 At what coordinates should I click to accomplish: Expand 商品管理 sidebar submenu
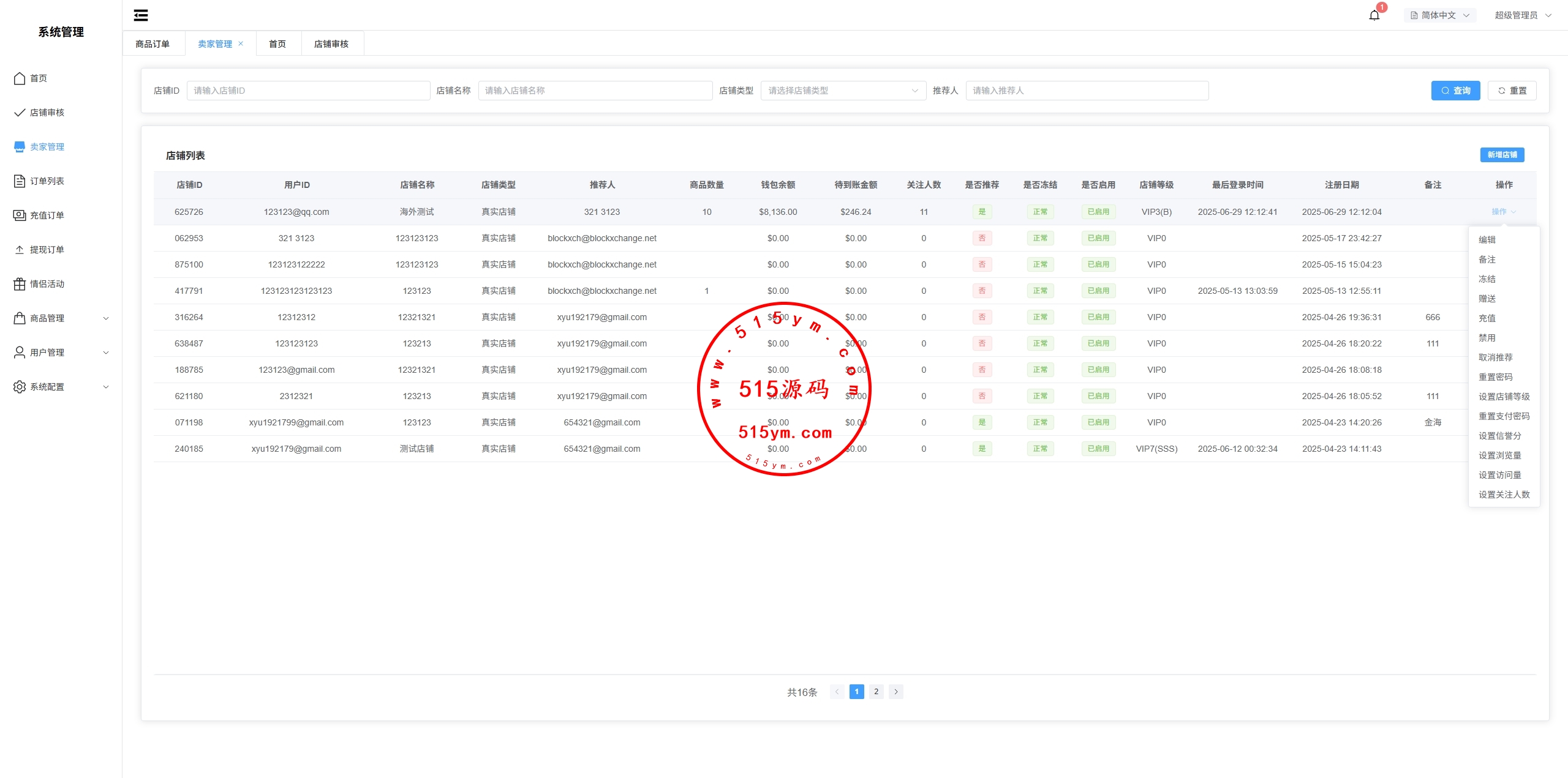[x=106, y=318]
